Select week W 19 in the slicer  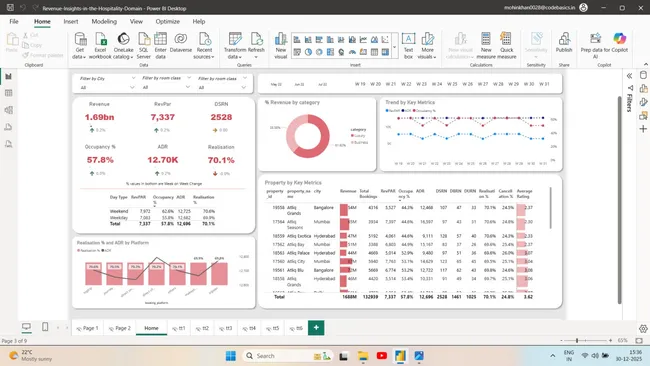(x=360, y=84)
